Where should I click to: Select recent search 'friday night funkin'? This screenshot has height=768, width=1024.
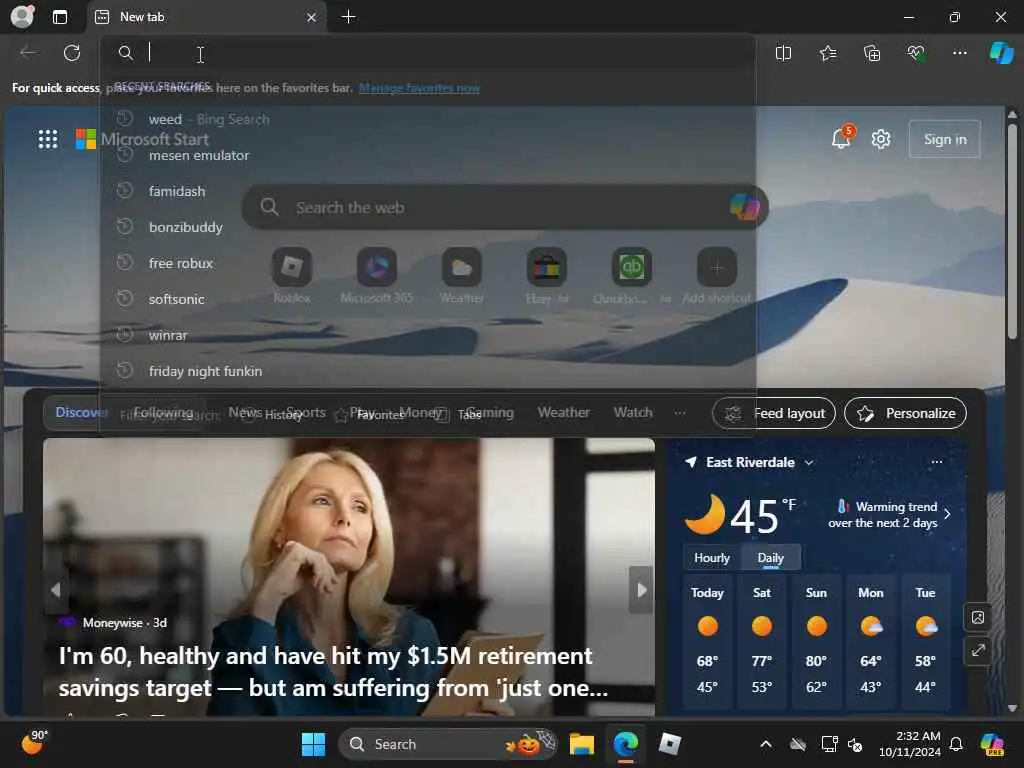pos(428,371)
